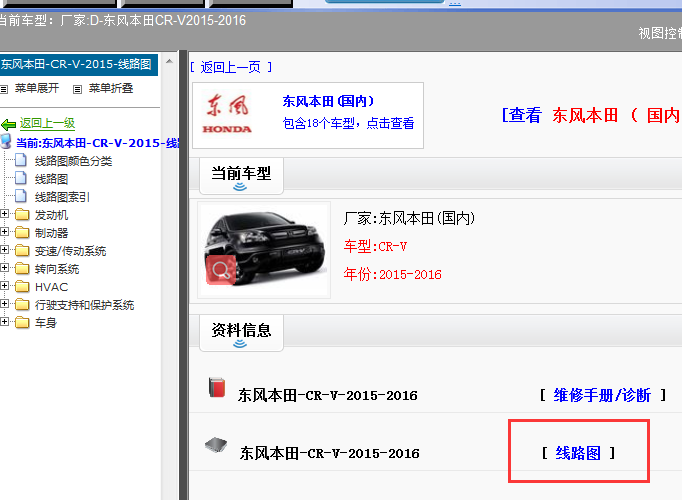Expand the 发动机 tree node

(4, 214)
